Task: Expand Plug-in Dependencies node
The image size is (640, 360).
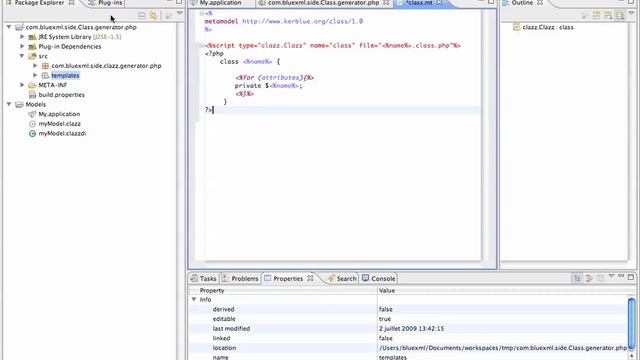Action: tap(22, 46)
